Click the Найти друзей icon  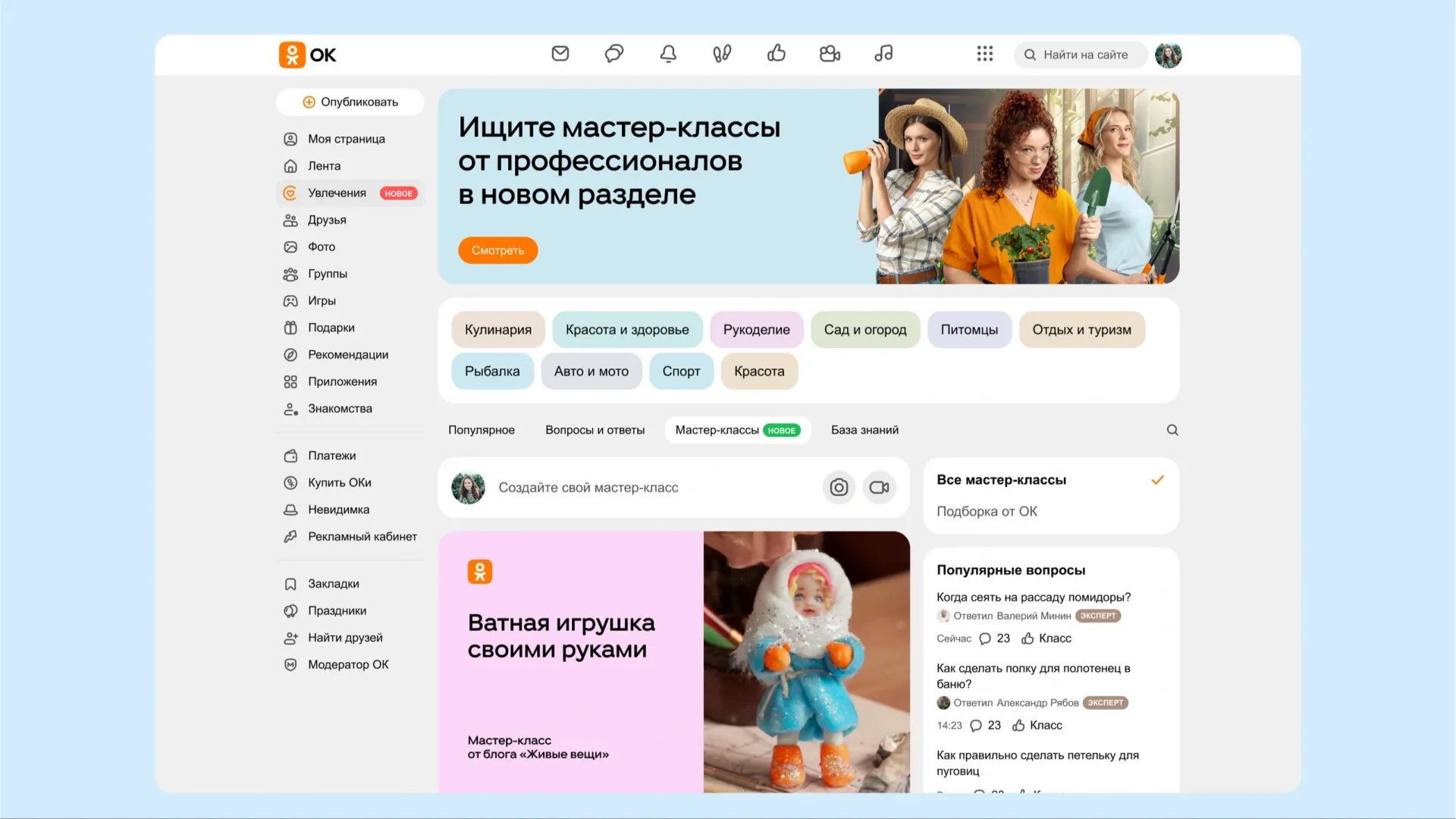click(x=290, y=638)
